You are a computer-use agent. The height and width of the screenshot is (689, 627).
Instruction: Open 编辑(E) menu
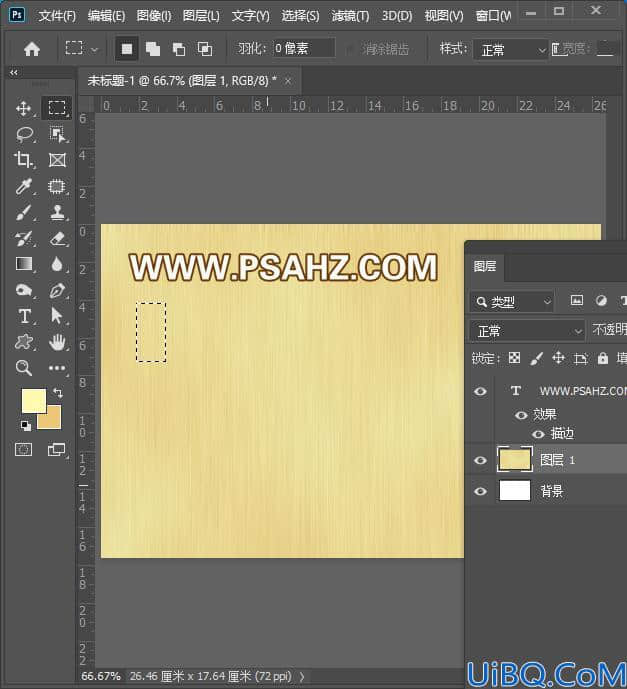pyautogui.click(x=106, y=16)
